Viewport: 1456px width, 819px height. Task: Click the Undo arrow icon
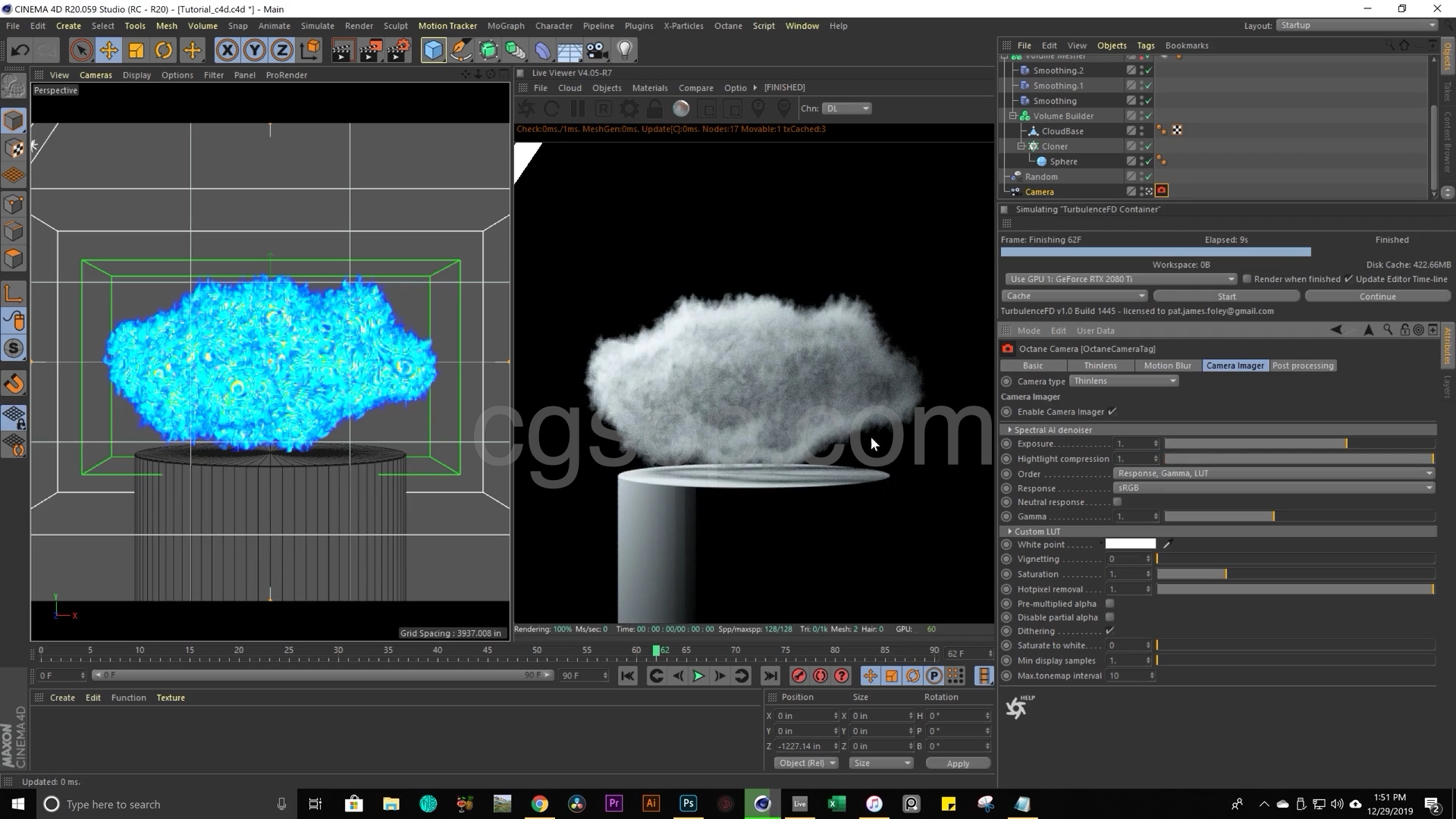coord(20,51)
